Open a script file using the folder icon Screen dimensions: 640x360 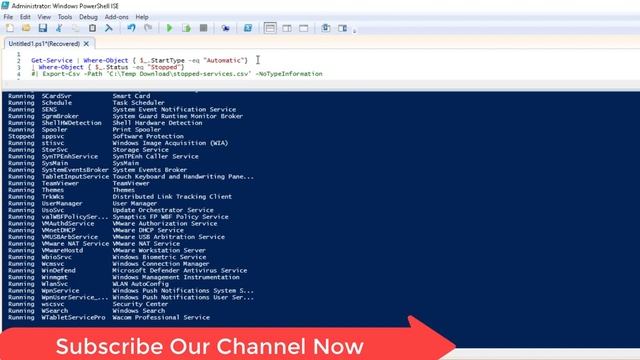[x=26, y=28]
